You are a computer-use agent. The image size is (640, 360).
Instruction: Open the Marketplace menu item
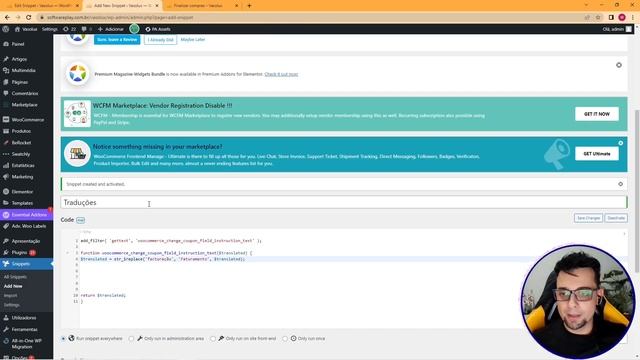click(24, 104)
